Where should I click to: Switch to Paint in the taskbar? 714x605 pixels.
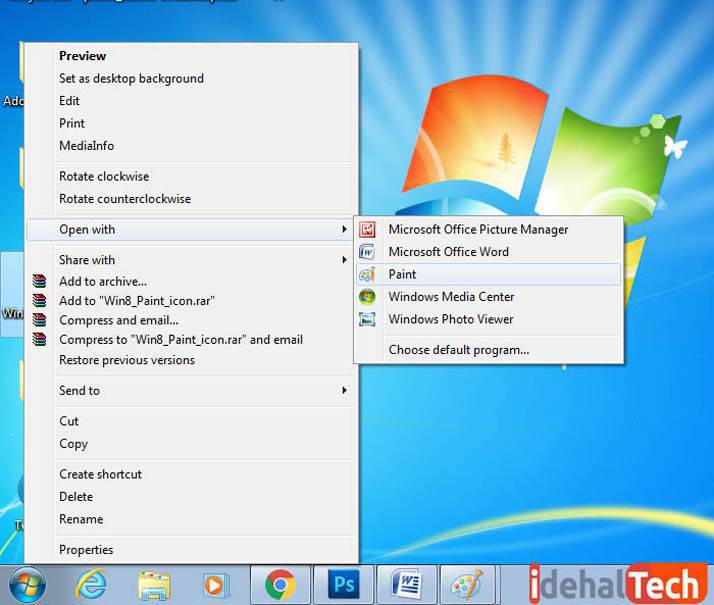pos(468,585)
